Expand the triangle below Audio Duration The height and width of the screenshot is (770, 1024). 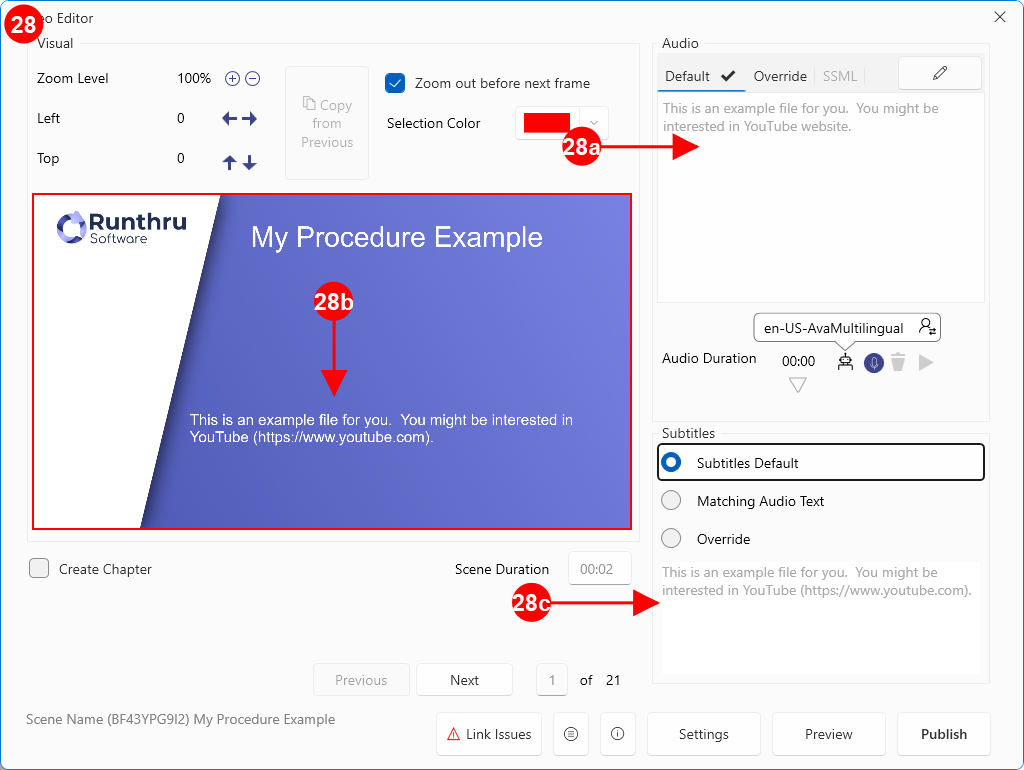797,385
